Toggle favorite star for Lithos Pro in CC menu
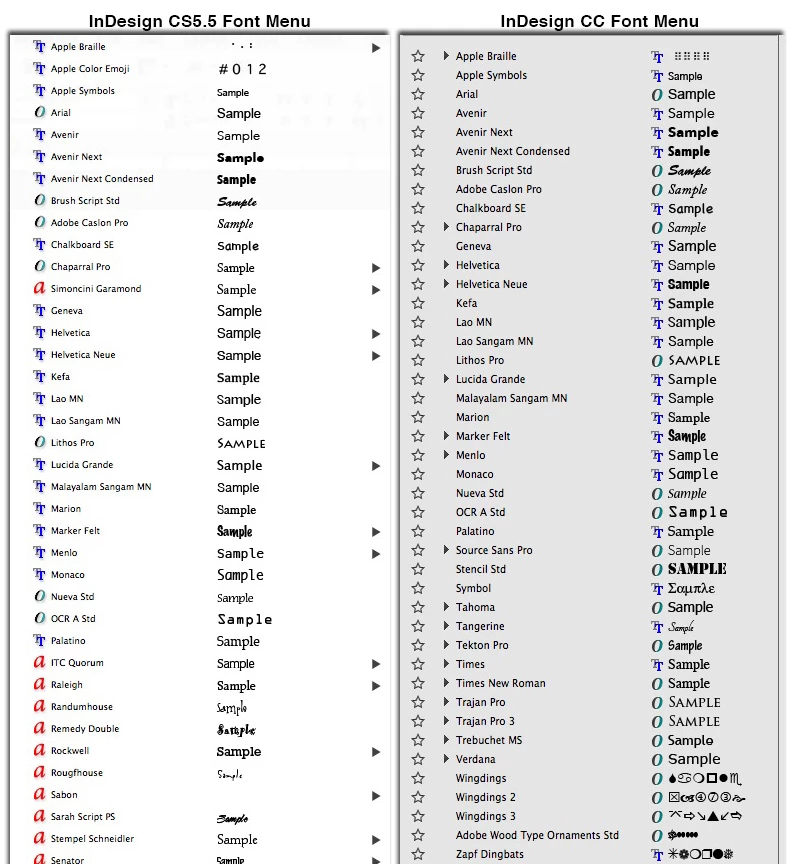 [x=418, y=360]
